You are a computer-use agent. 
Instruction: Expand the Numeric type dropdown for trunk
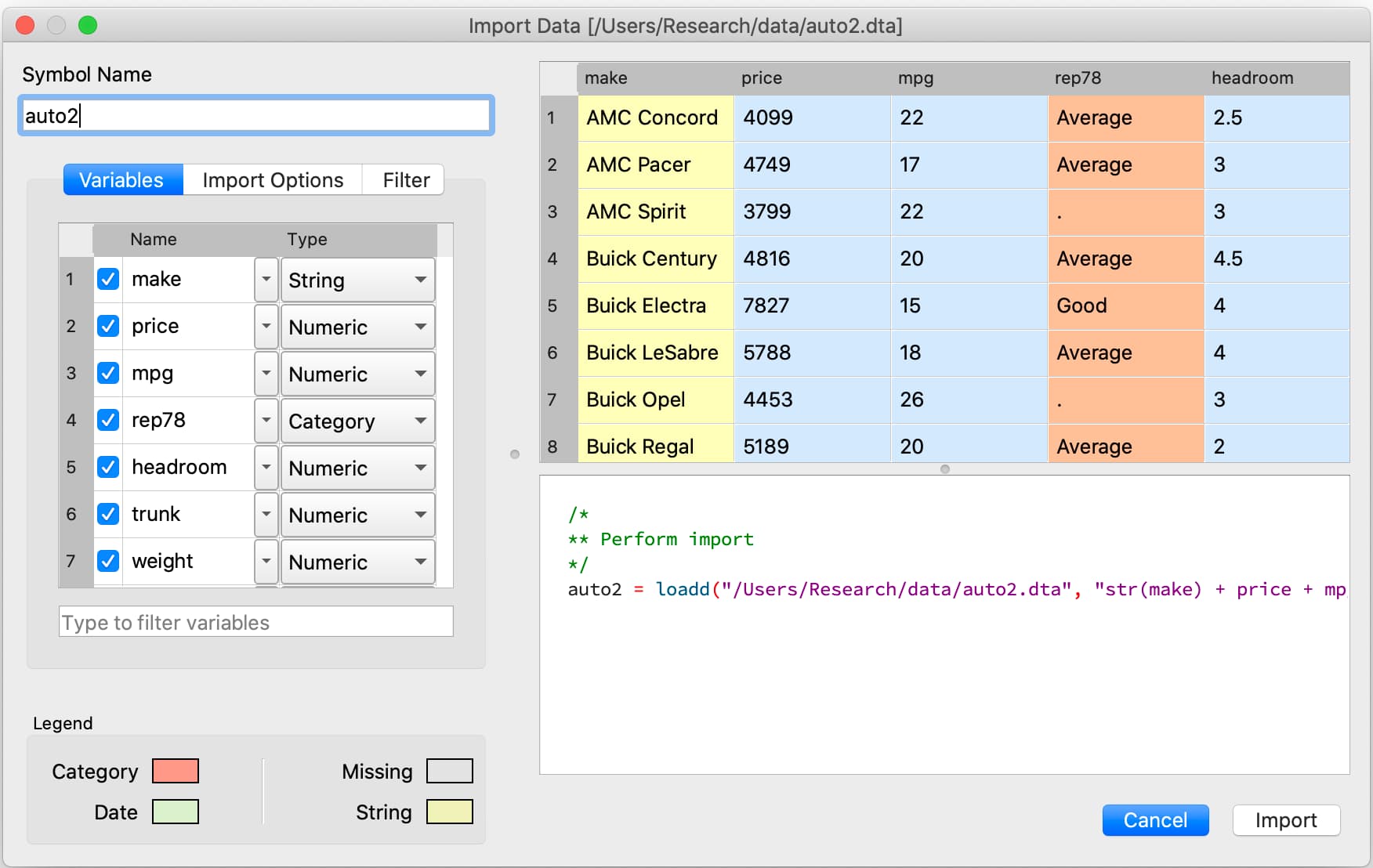(357, 515)
